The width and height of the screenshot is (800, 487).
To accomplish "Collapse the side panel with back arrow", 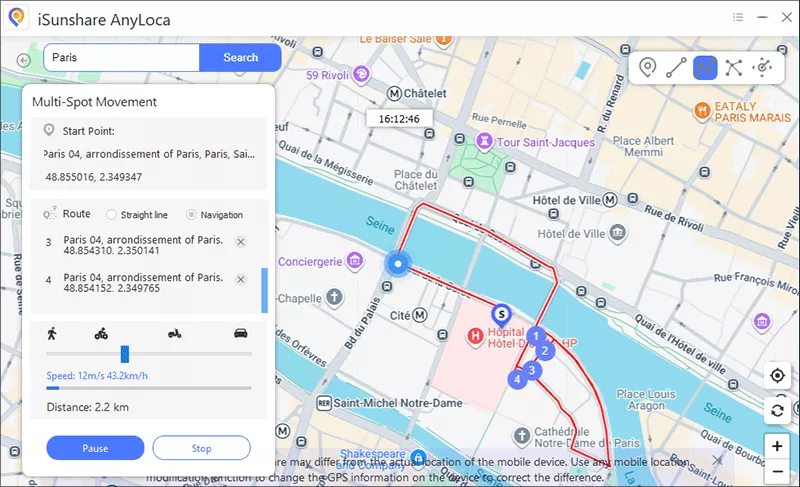I will tap(24, 60).
